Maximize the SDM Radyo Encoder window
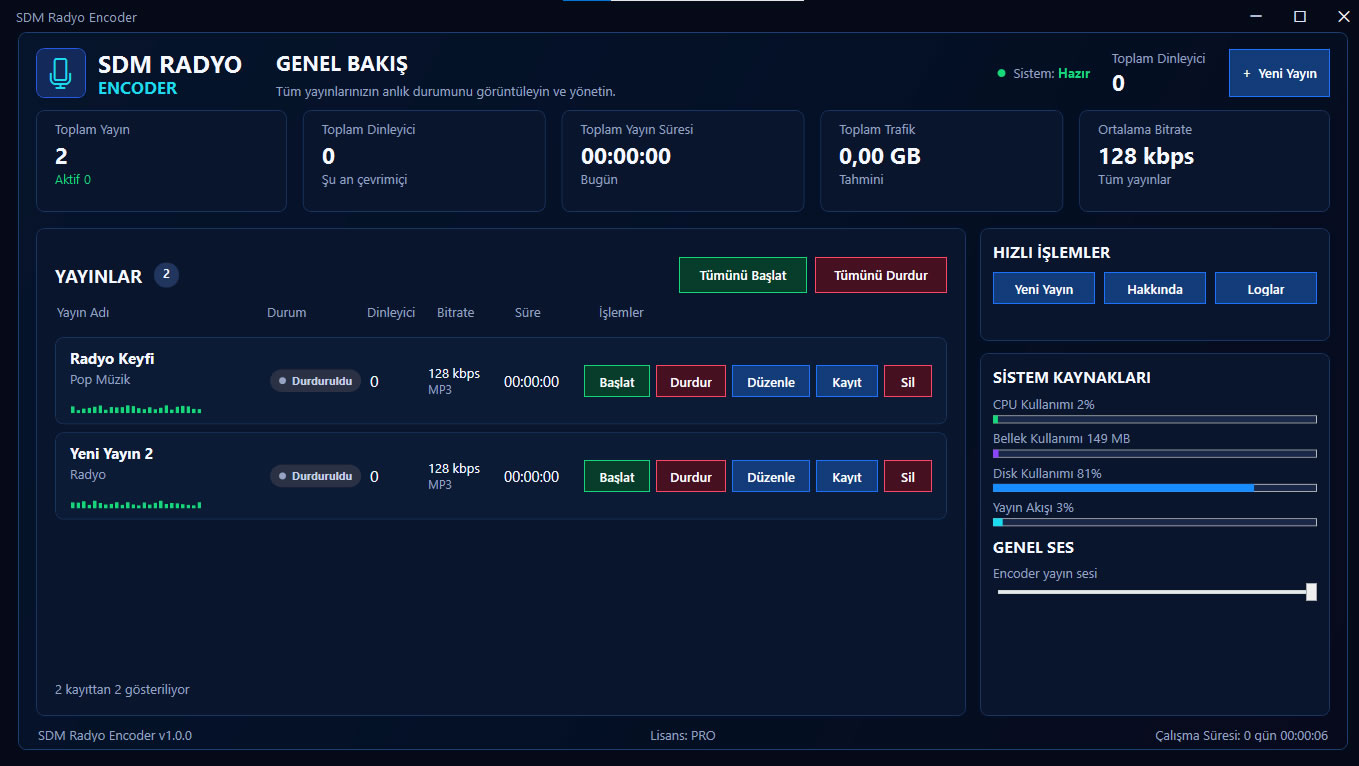 pyautogui.click(x=1300, y=16)
